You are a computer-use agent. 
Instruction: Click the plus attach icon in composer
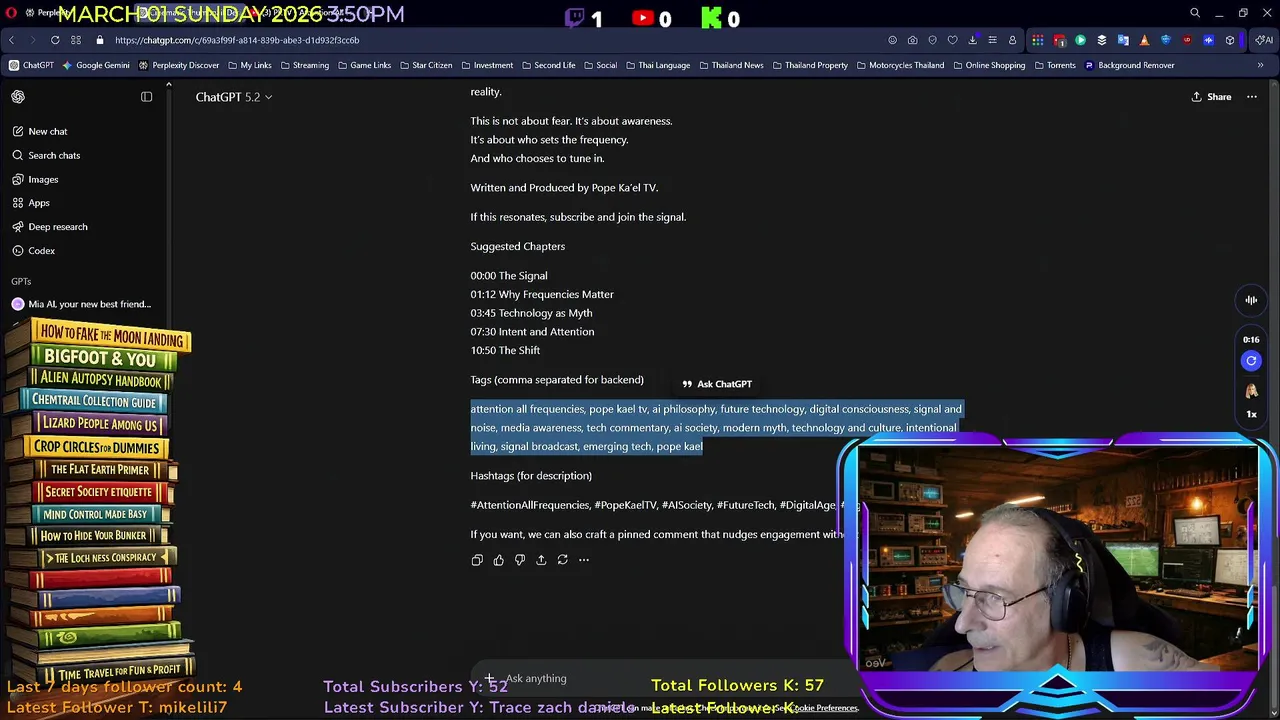(x=490, y=679)
